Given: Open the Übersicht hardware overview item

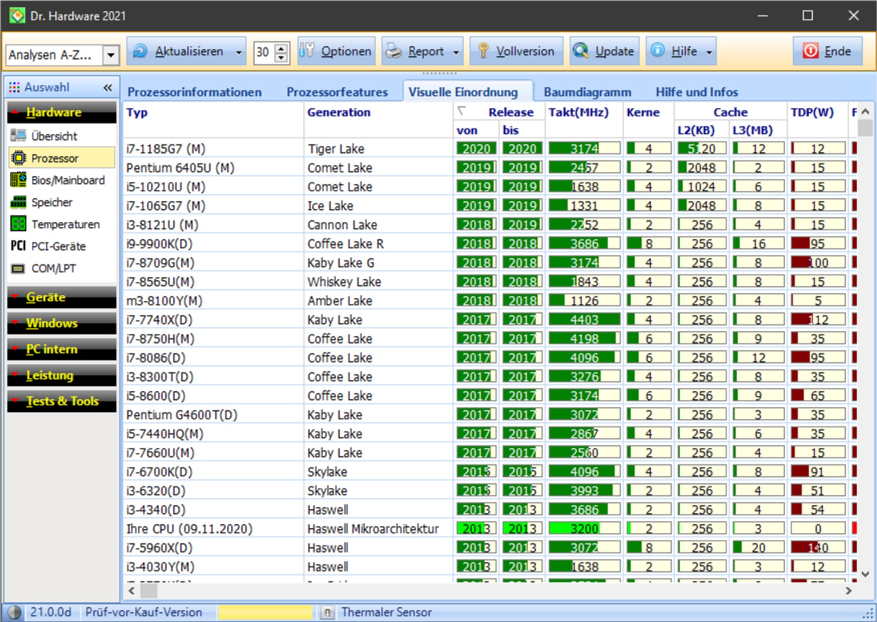Looking at the screenshot, I should (x=53, y=136).
